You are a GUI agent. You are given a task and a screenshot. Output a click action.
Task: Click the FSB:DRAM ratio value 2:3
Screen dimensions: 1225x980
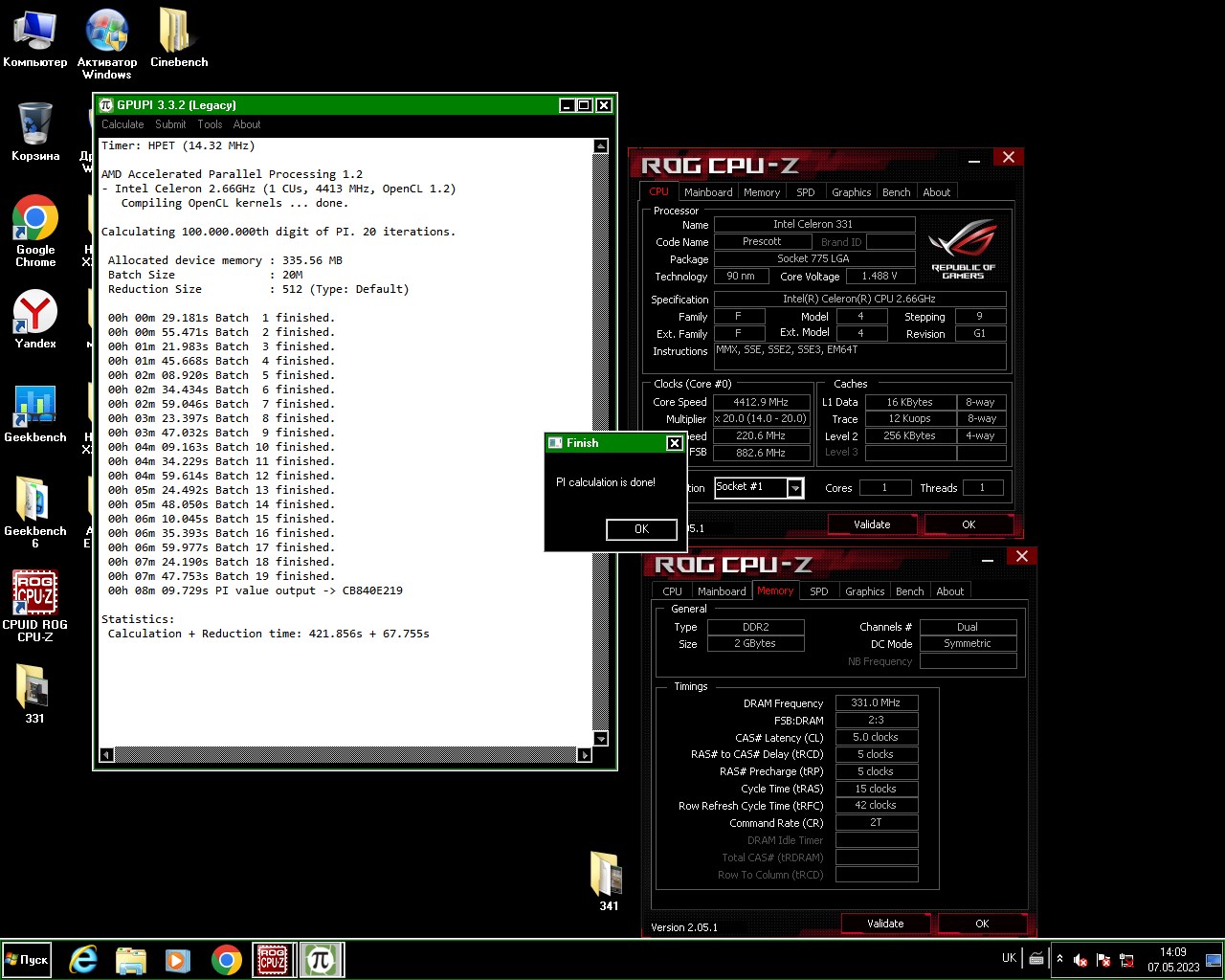[x=877, y=720]
